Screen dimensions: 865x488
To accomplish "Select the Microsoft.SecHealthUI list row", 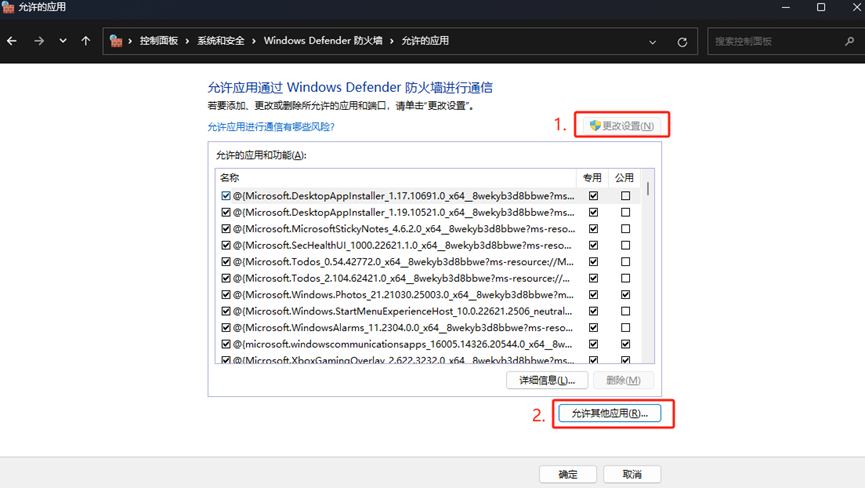I will coord(428,245).
